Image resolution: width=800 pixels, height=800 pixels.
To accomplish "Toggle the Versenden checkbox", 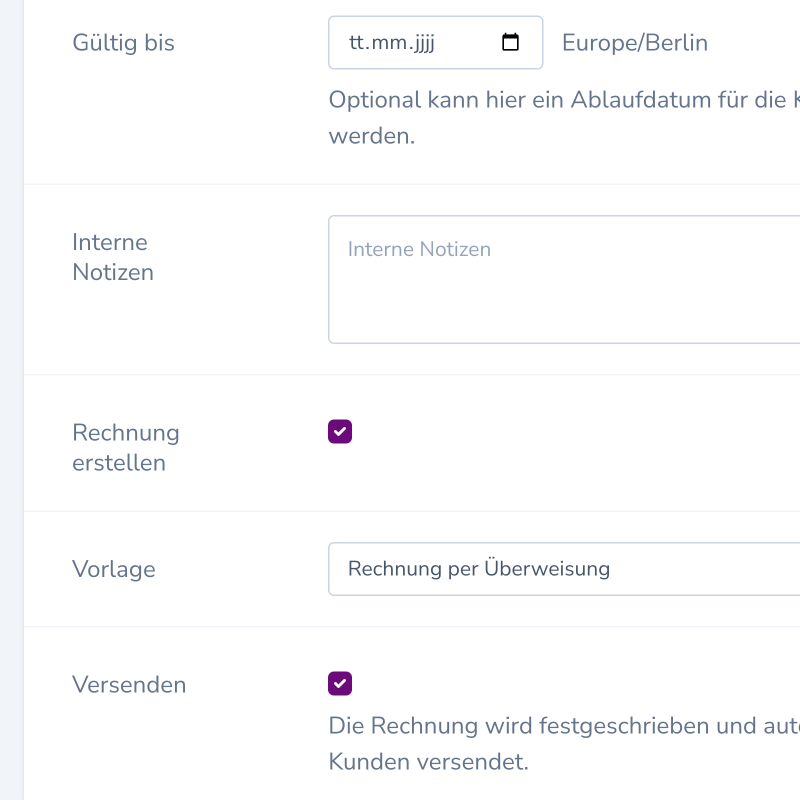I will tap(340, 684).
